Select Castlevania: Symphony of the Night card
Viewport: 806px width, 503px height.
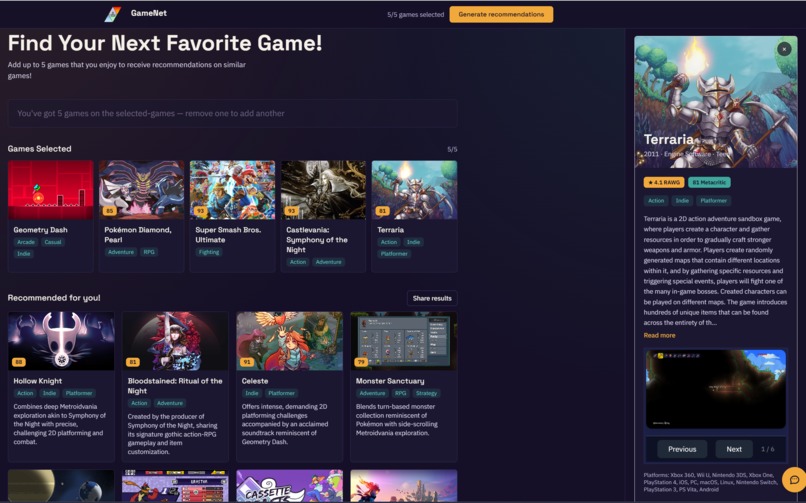pos(323,216)
